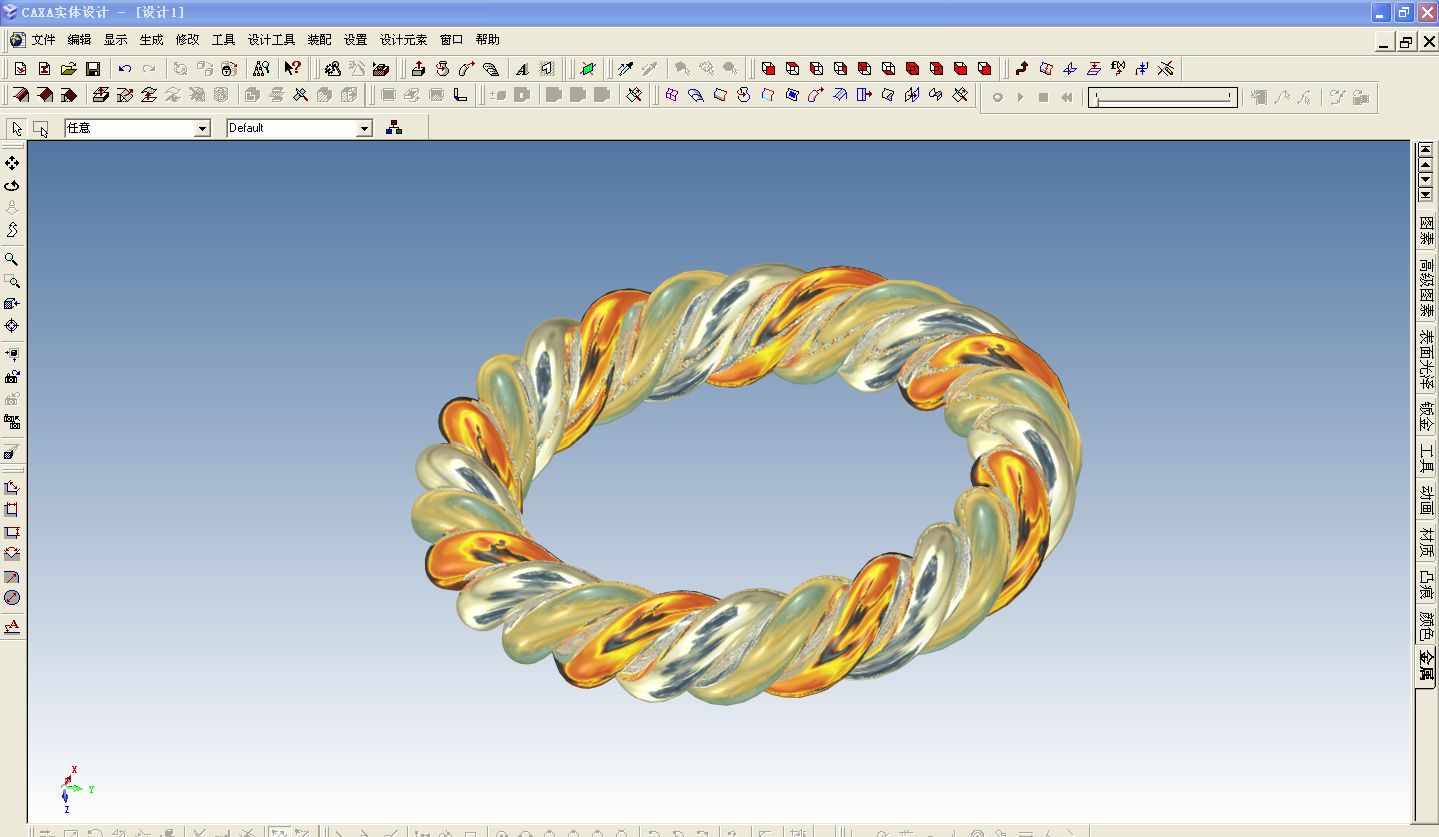Click the context help arrow with question mark

click(x=292, y=69)
